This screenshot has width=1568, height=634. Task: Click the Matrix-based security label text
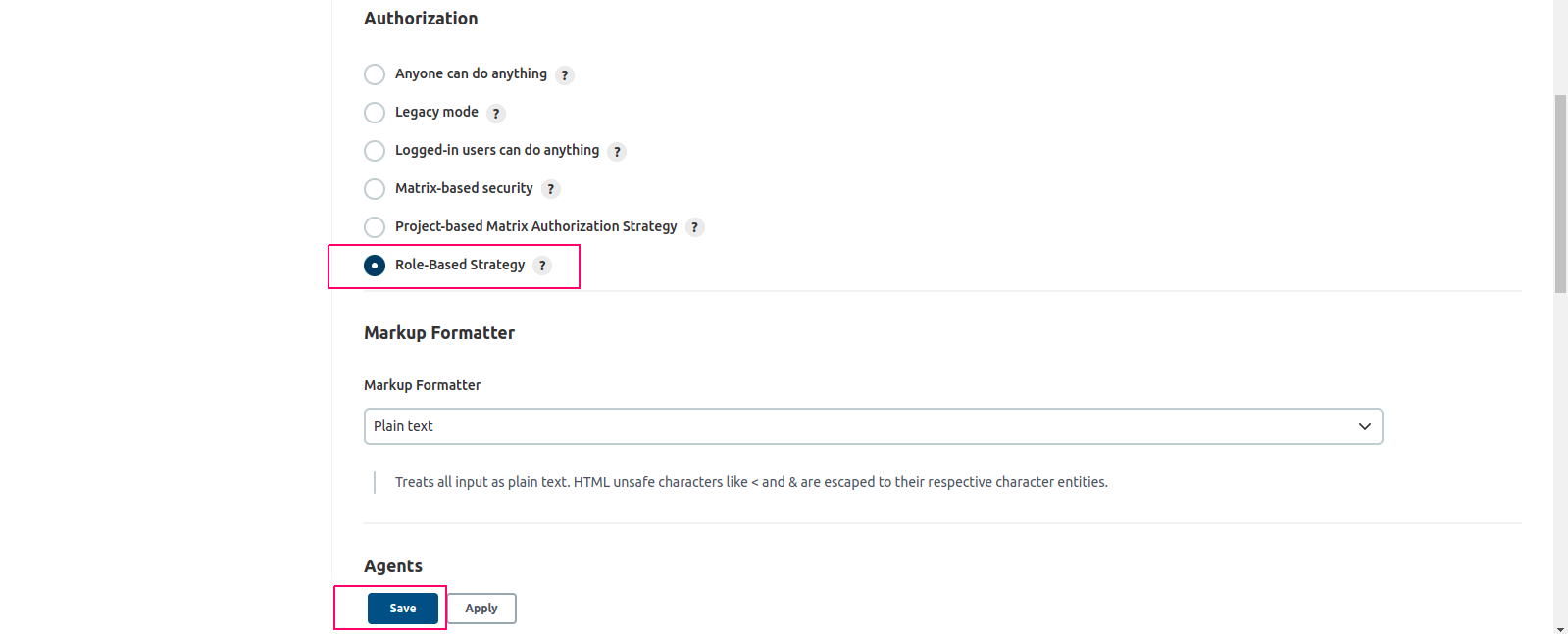[x=464, y=188]
